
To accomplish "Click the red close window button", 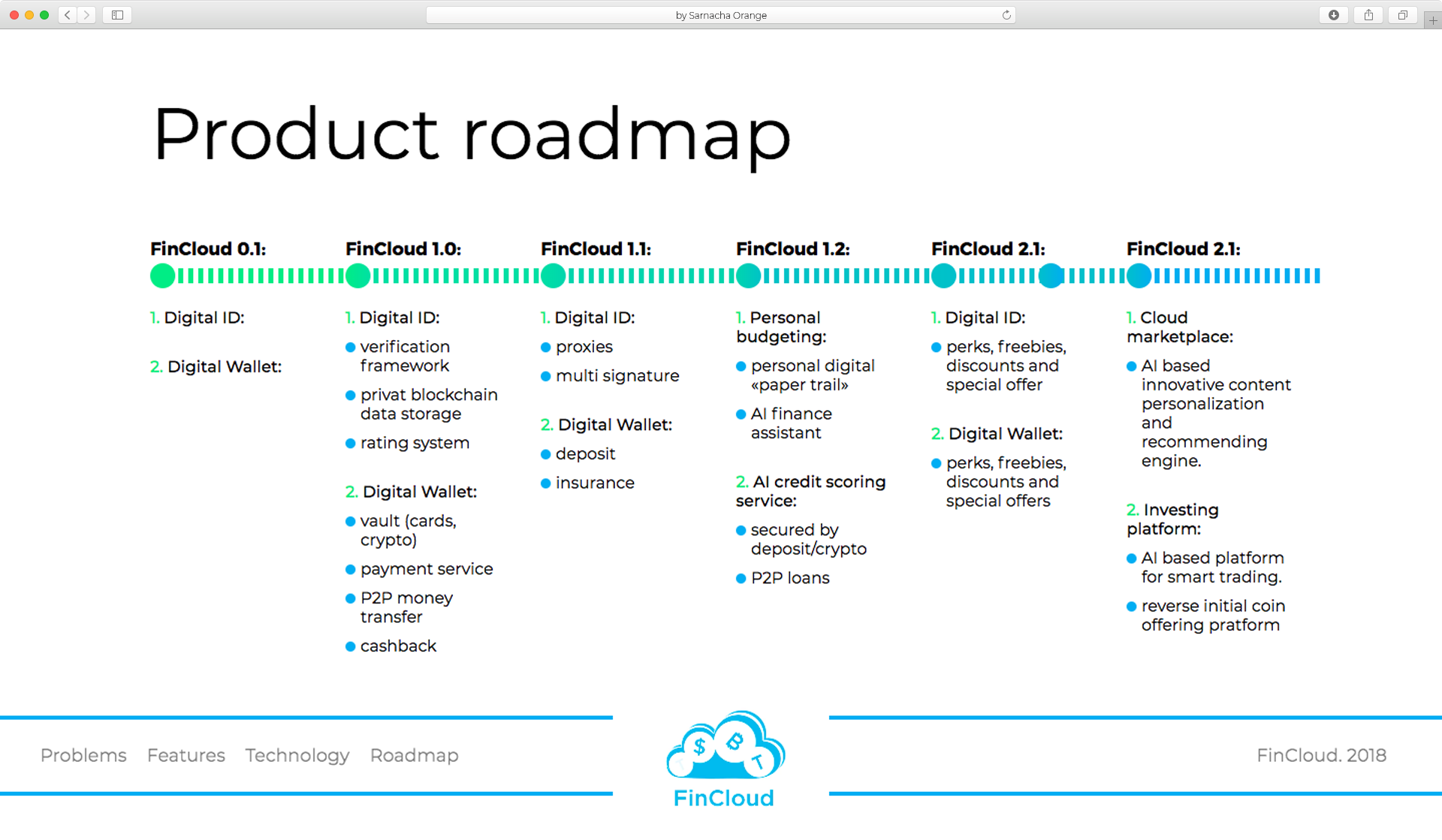I will click(x=14, y=15).
